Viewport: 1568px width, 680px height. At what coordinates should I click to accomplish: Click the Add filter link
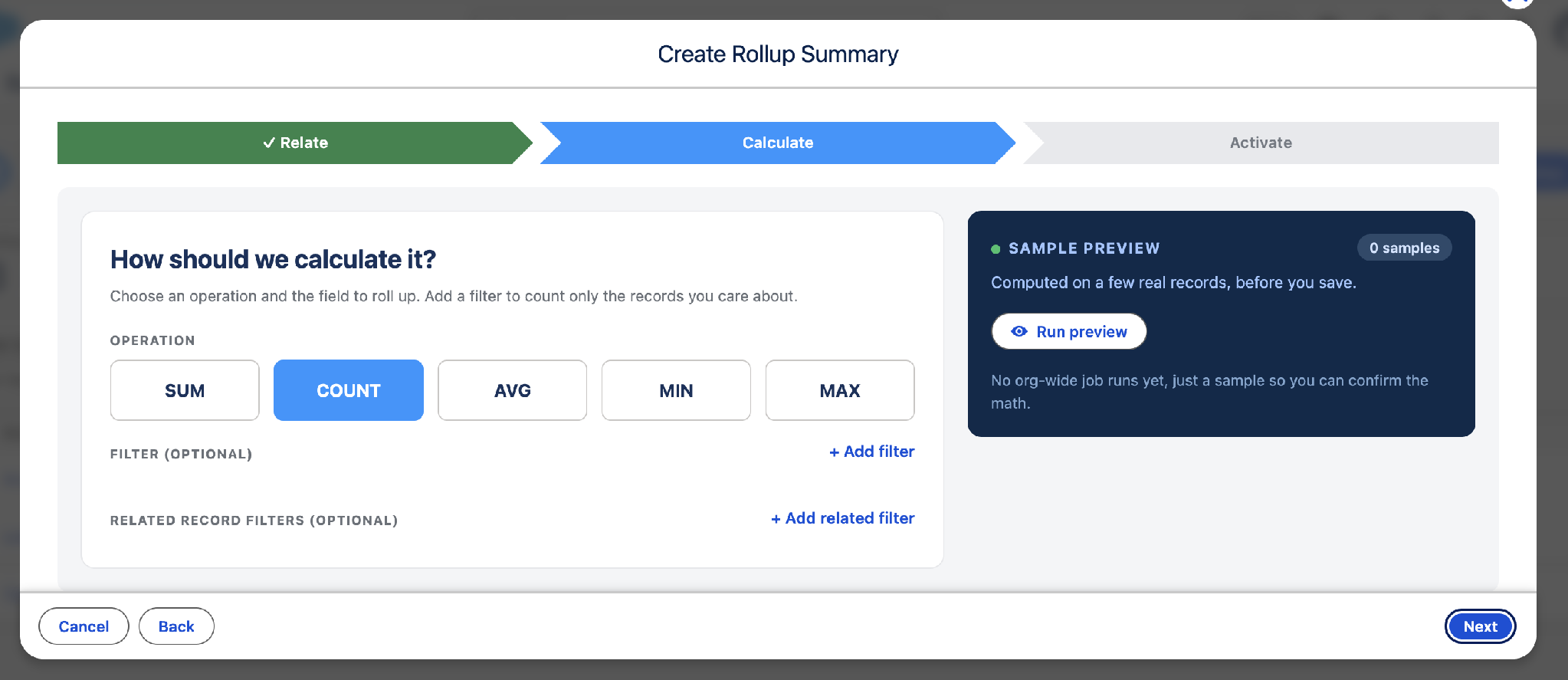click(x=871, y=452)
